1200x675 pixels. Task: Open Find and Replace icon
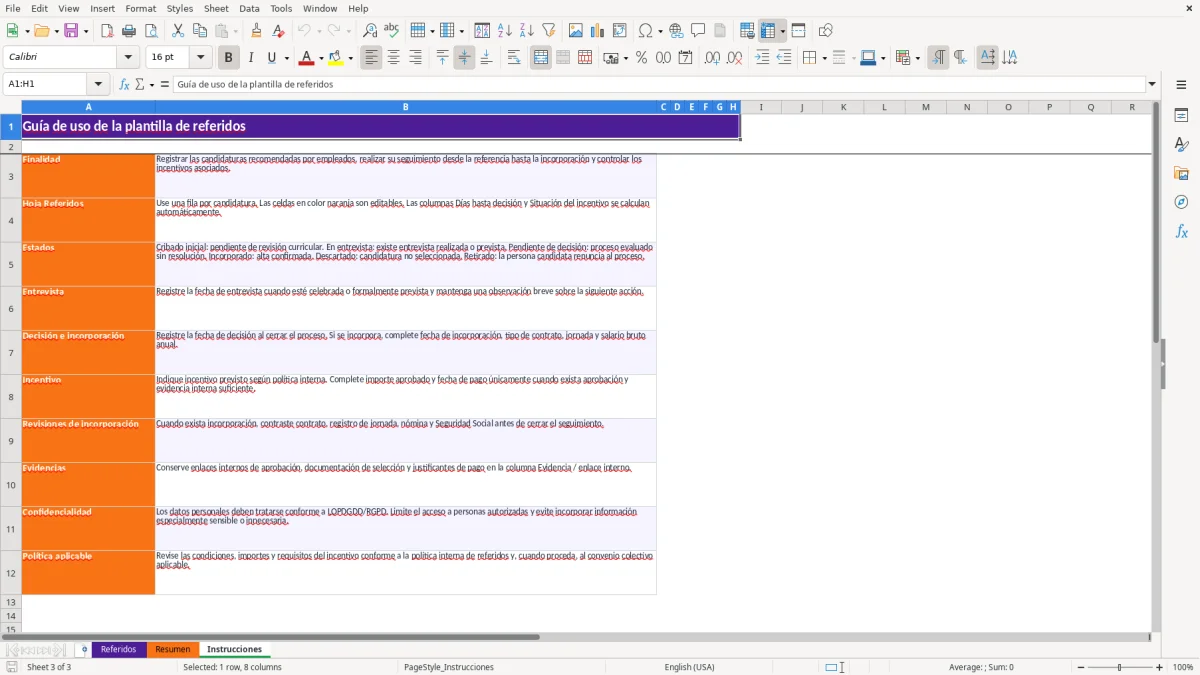tap(370, 31)
